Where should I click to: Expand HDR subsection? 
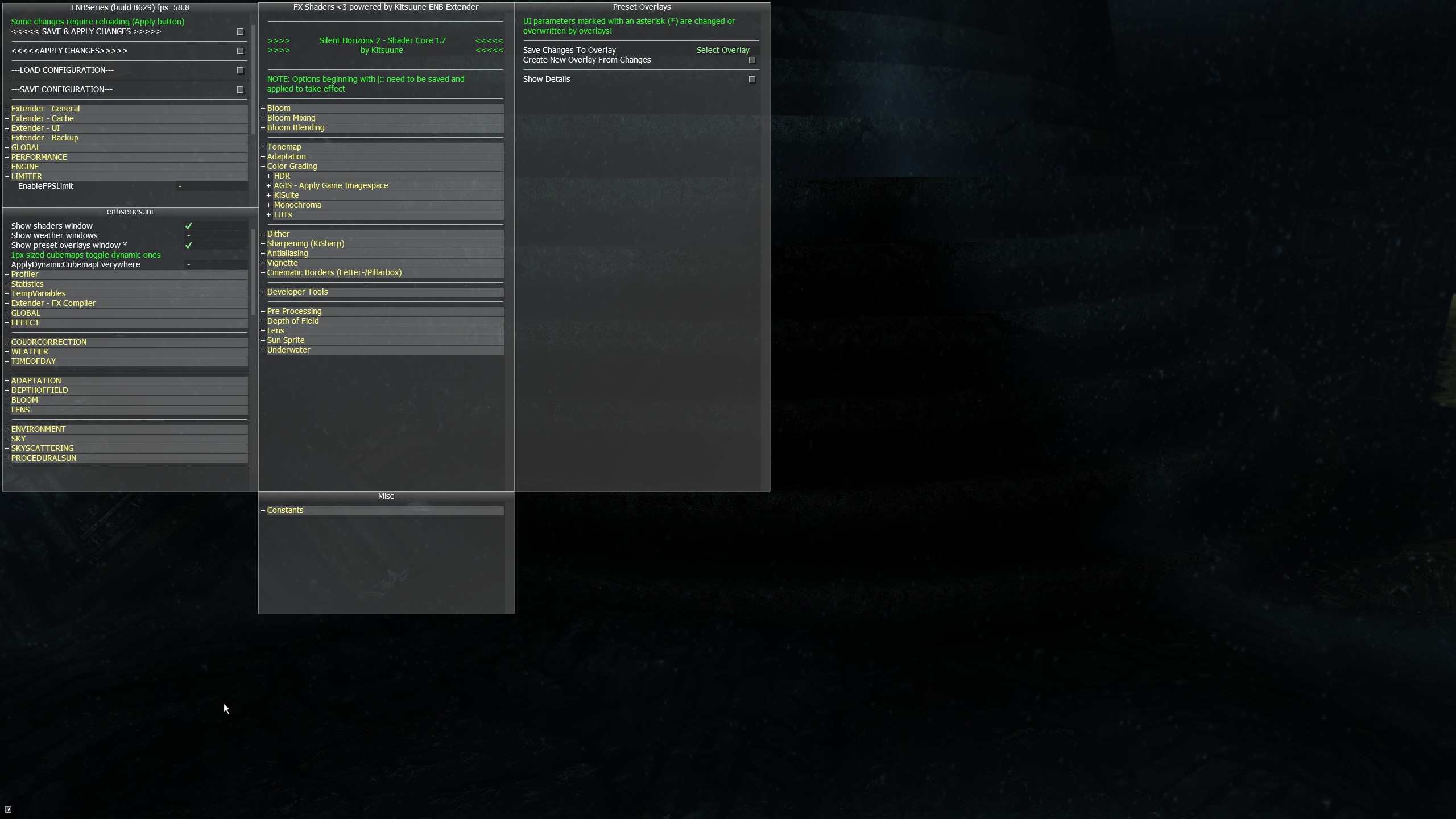click(x=386, y=176)
